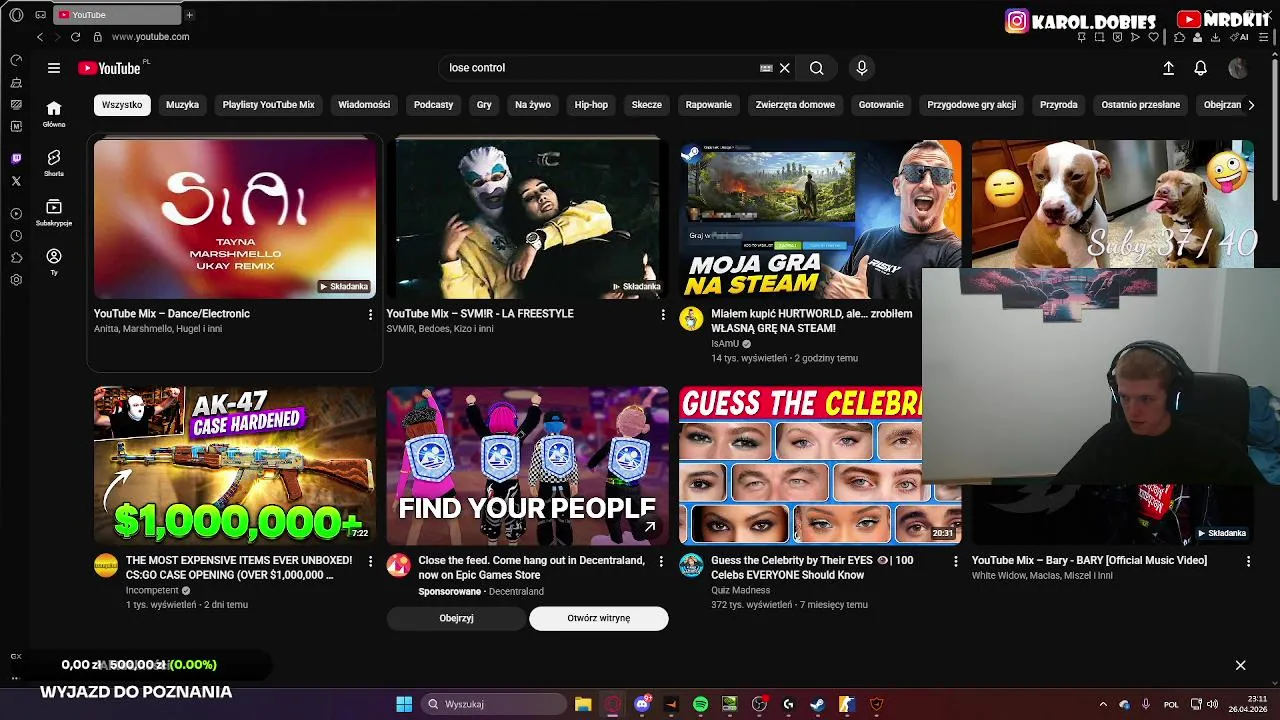Open the SIAIA Dance/Electronic mix thumbnail

[235, 219]
